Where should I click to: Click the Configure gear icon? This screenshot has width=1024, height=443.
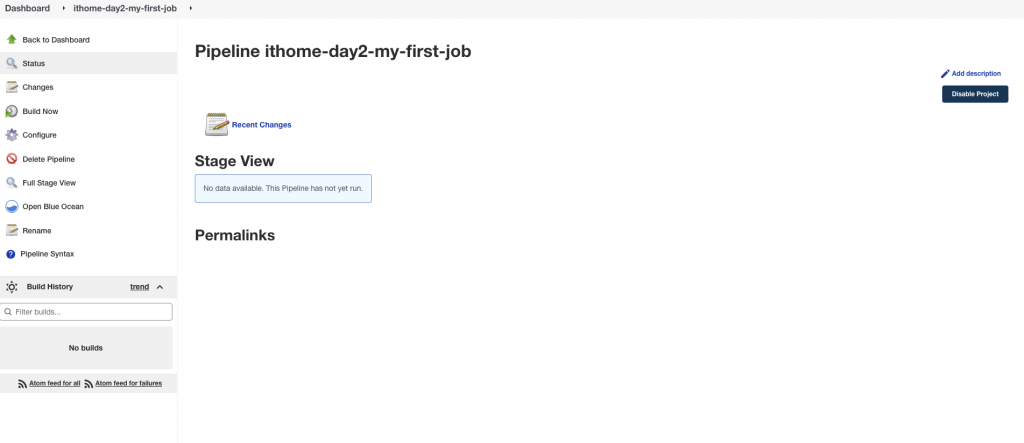(11, 135)
